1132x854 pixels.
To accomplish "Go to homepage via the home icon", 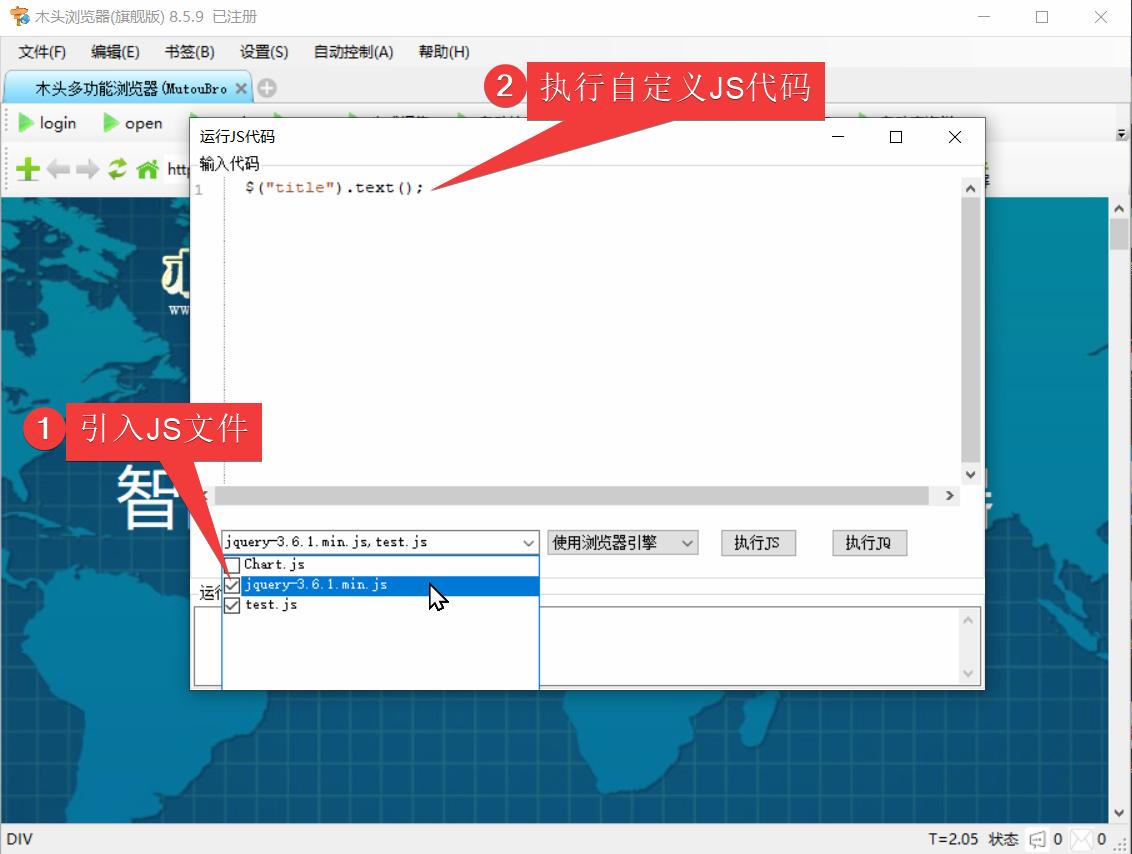I will tap(146, 168).
